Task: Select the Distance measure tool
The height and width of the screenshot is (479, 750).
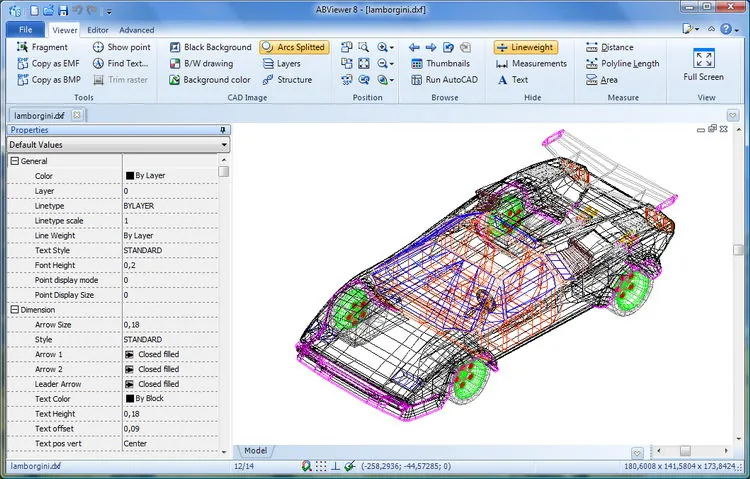Action: (x=610, y=47)
